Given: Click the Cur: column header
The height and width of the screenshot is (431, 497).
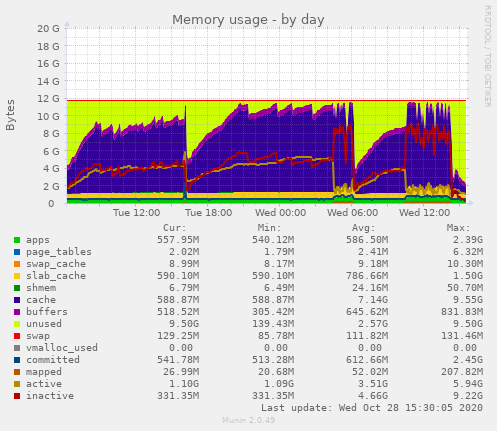Looking at the screenshot, I should pos(175,228).
